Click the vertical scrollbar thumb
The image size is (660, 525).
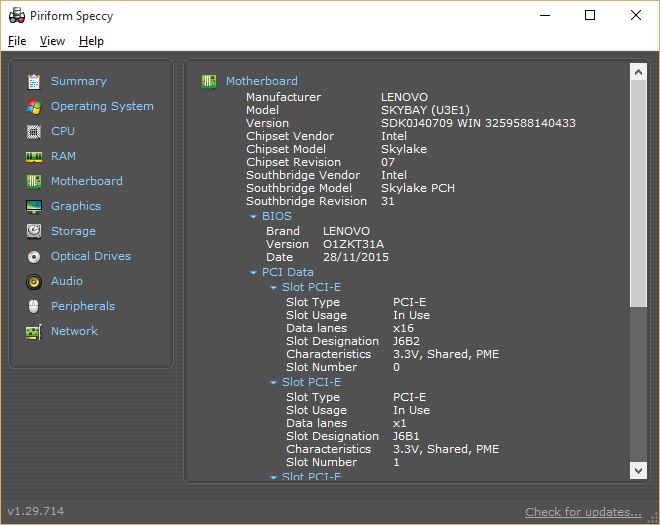coord(638,194)
